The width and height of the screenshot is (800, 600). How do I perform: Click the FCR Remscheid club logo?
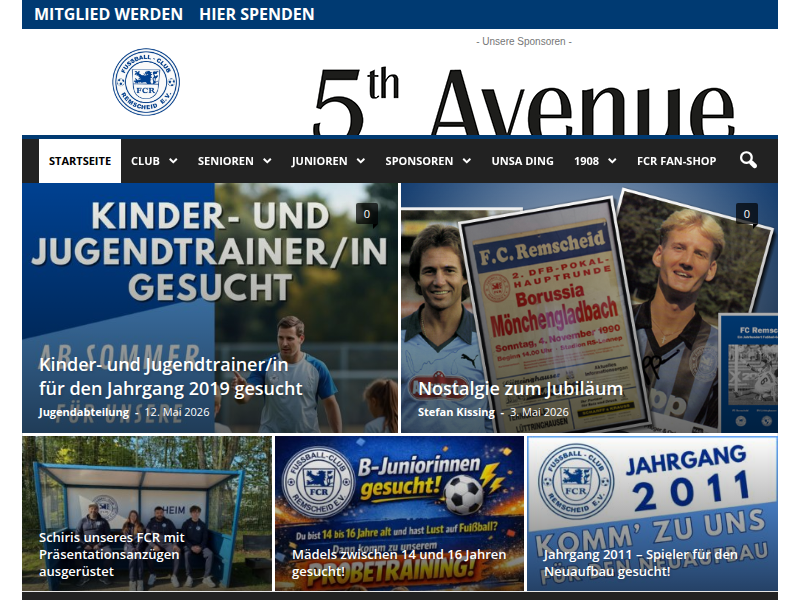tap(146, 82)
